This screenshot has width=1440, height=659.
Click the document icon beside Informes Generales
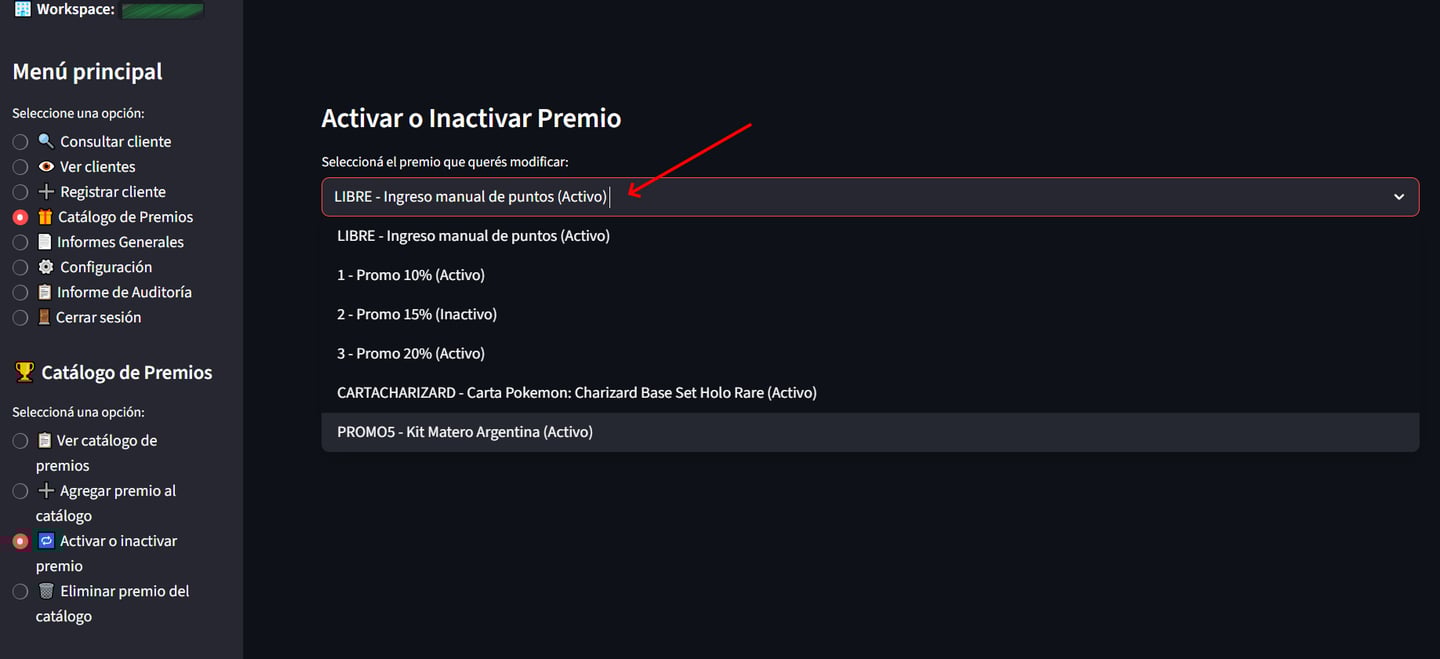[44, 242]
